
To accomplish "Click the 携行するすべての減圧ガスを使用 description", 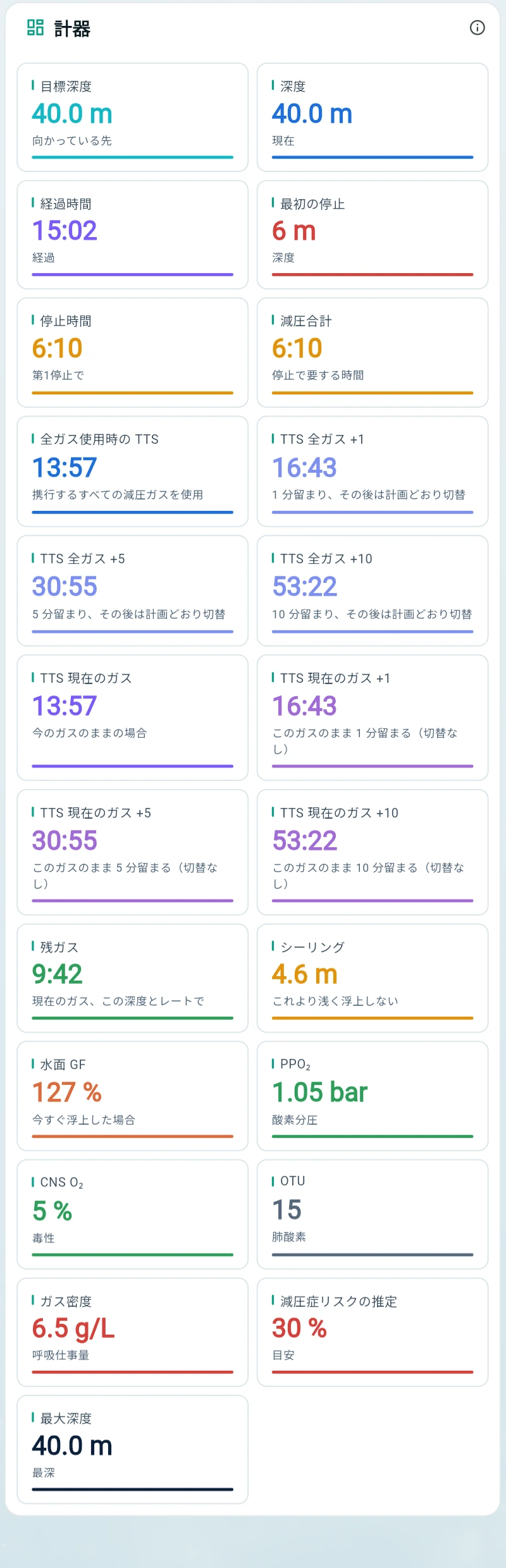I will coord(118,495).
